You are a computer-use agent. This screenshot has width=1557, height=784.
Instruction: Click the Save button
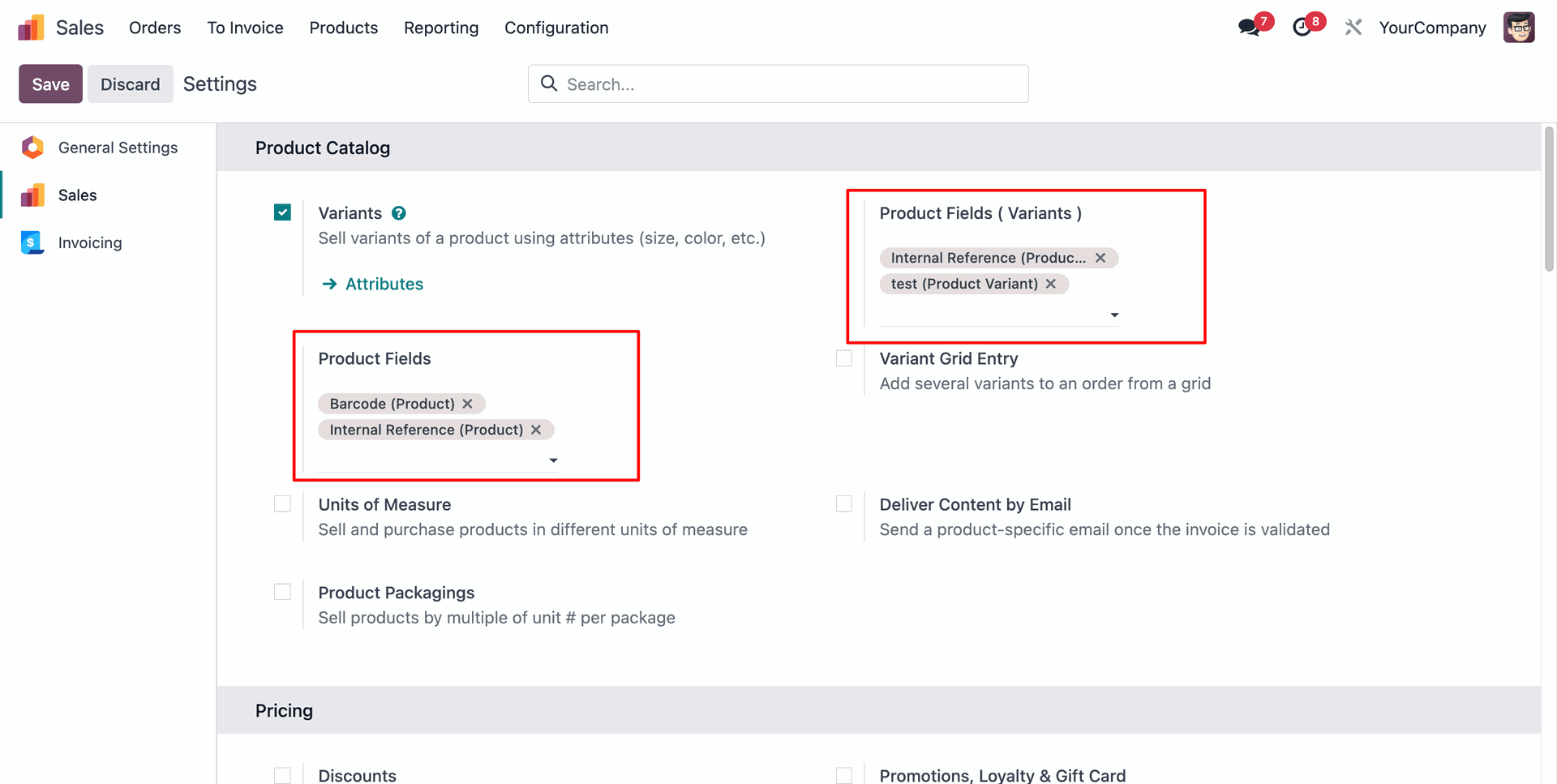50,84
